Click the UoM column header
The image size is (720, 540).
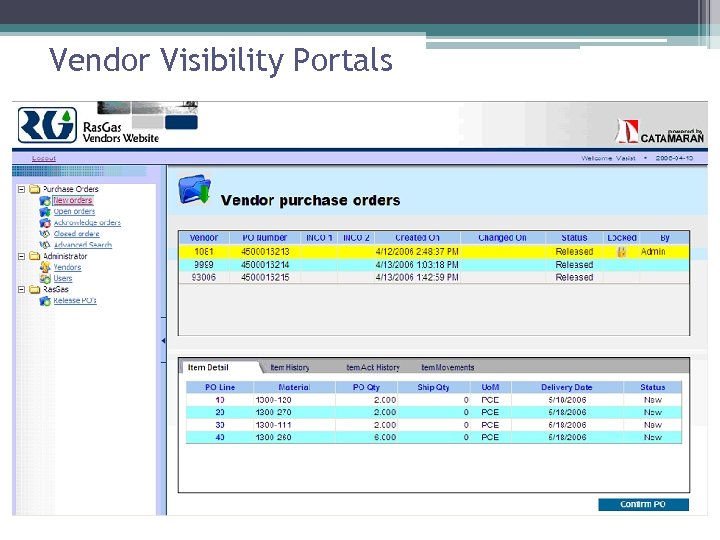point(490,387)
